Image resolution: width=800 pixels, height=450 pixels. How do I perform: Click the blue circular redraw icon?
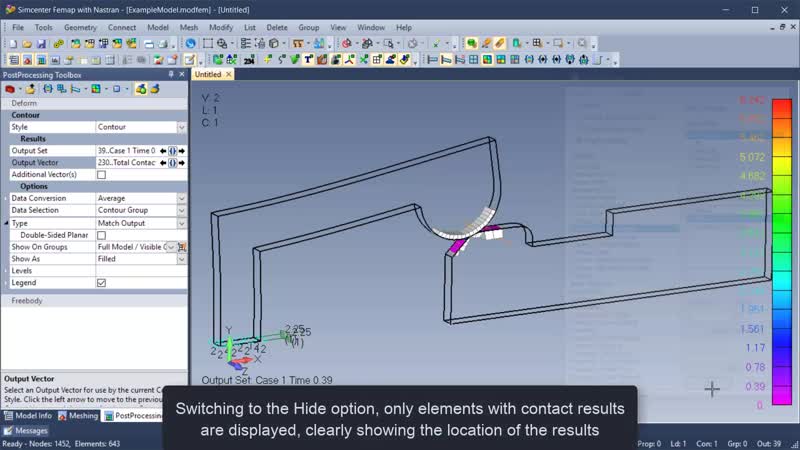(x=190, y=44)
